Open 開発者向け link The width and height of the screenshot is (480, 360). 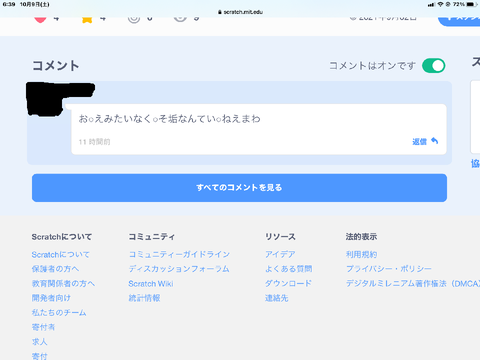pyautogui.click(x=51, y=298)
